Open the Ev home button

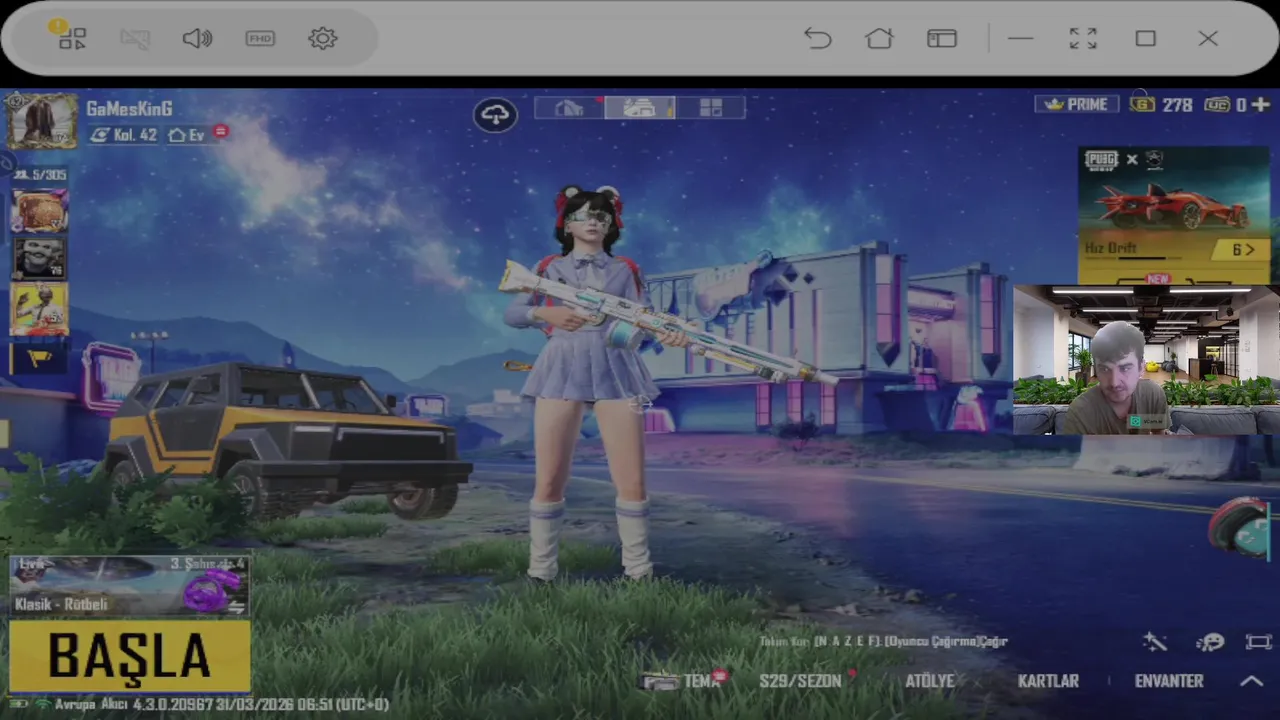coord(187,134)
